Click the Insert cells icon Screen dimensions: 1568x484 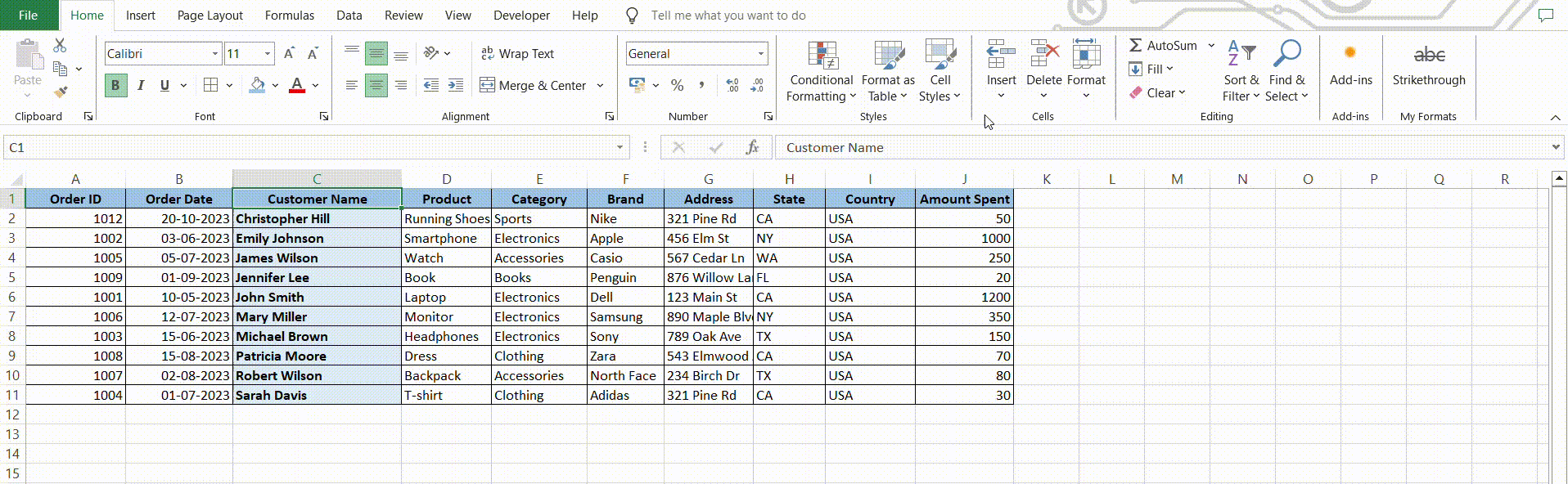click(1001, 55)
